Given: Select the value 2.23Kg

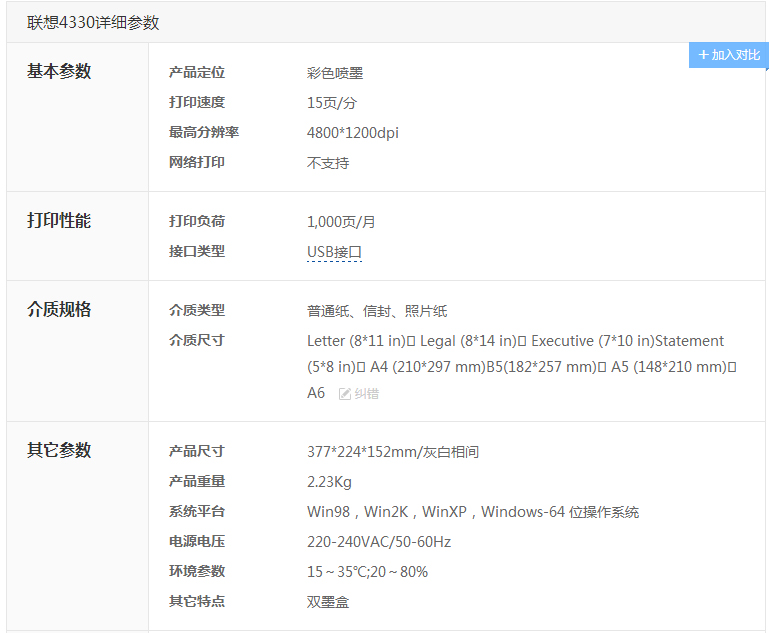Looking at the screenshot, I should [330, 482].
